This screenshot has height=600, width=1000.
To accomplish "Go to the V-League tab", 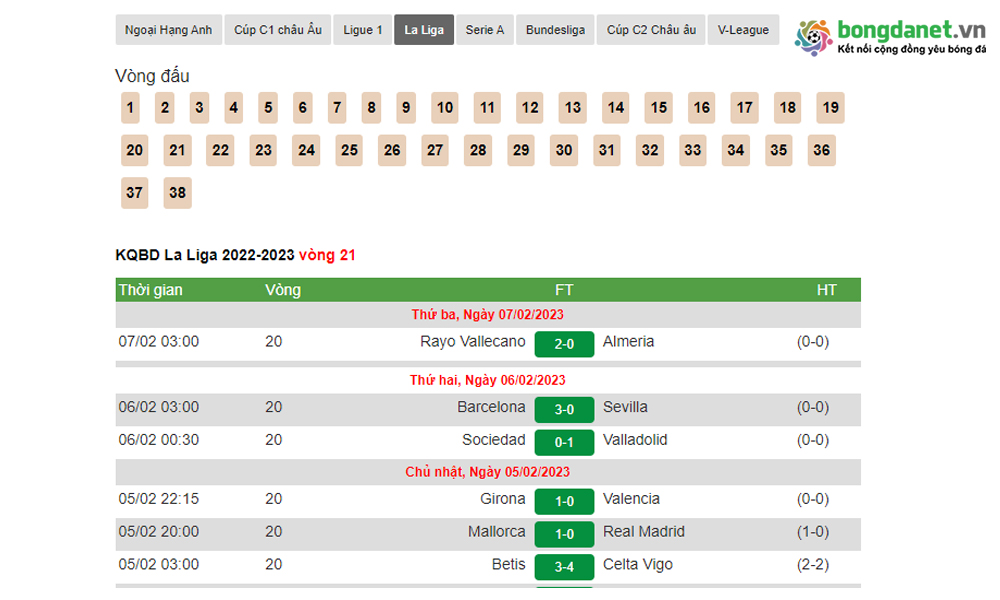I will pos(743,30).
